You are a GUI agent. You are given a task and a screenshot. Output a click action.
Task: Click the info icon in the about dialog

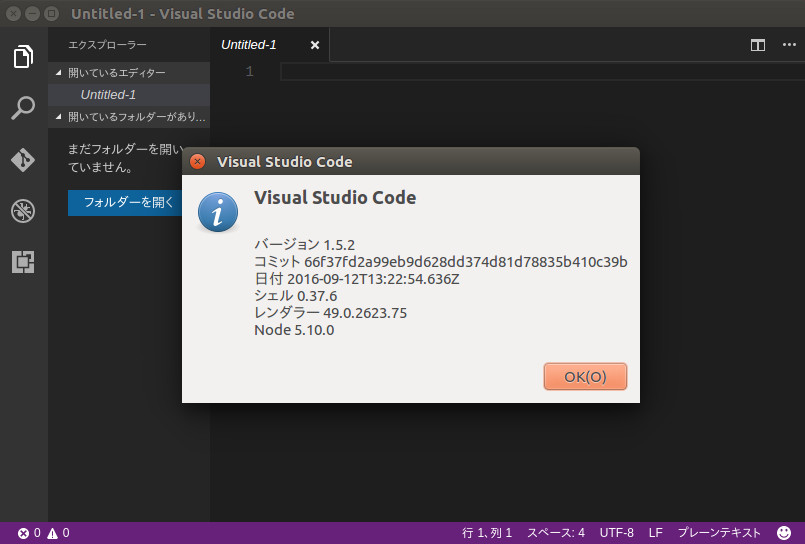[x=218, y=212]
